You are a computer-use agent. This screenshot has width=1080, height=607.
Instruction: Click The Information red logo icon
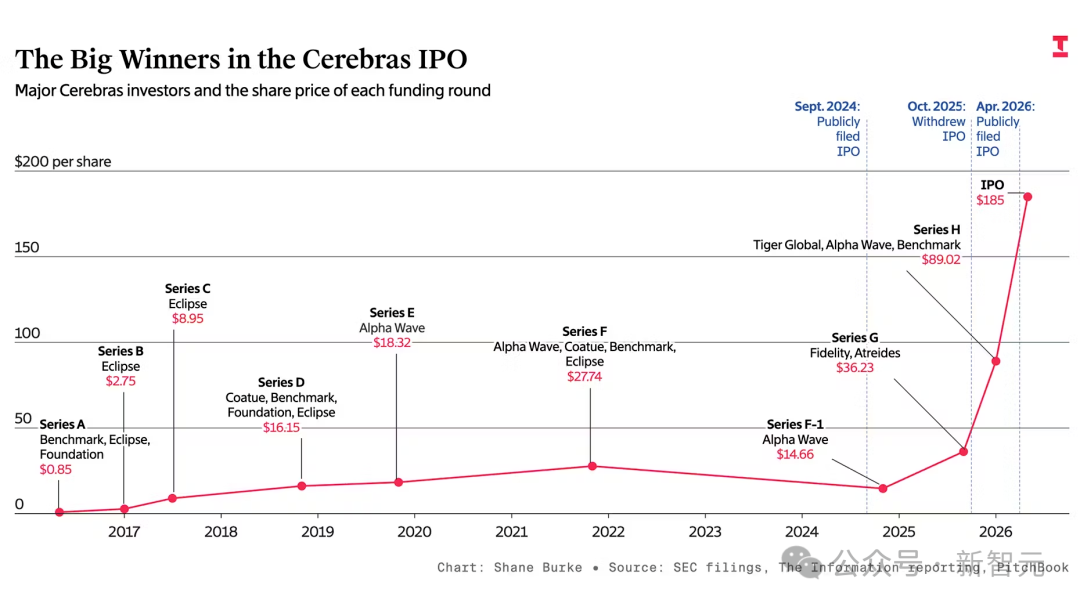[x=1060, y=46]
